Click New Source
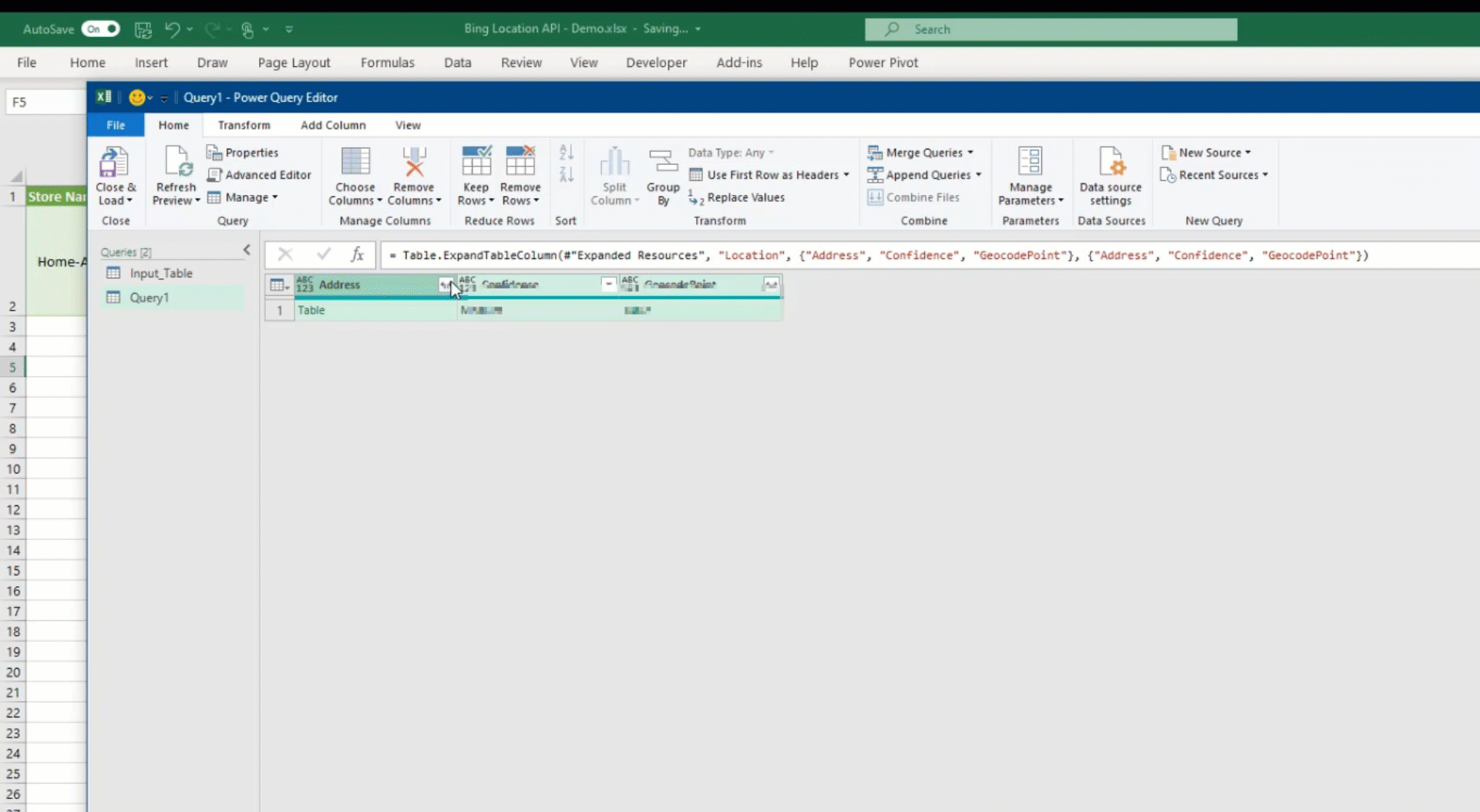1480x812 pixels. (1206, 153)
